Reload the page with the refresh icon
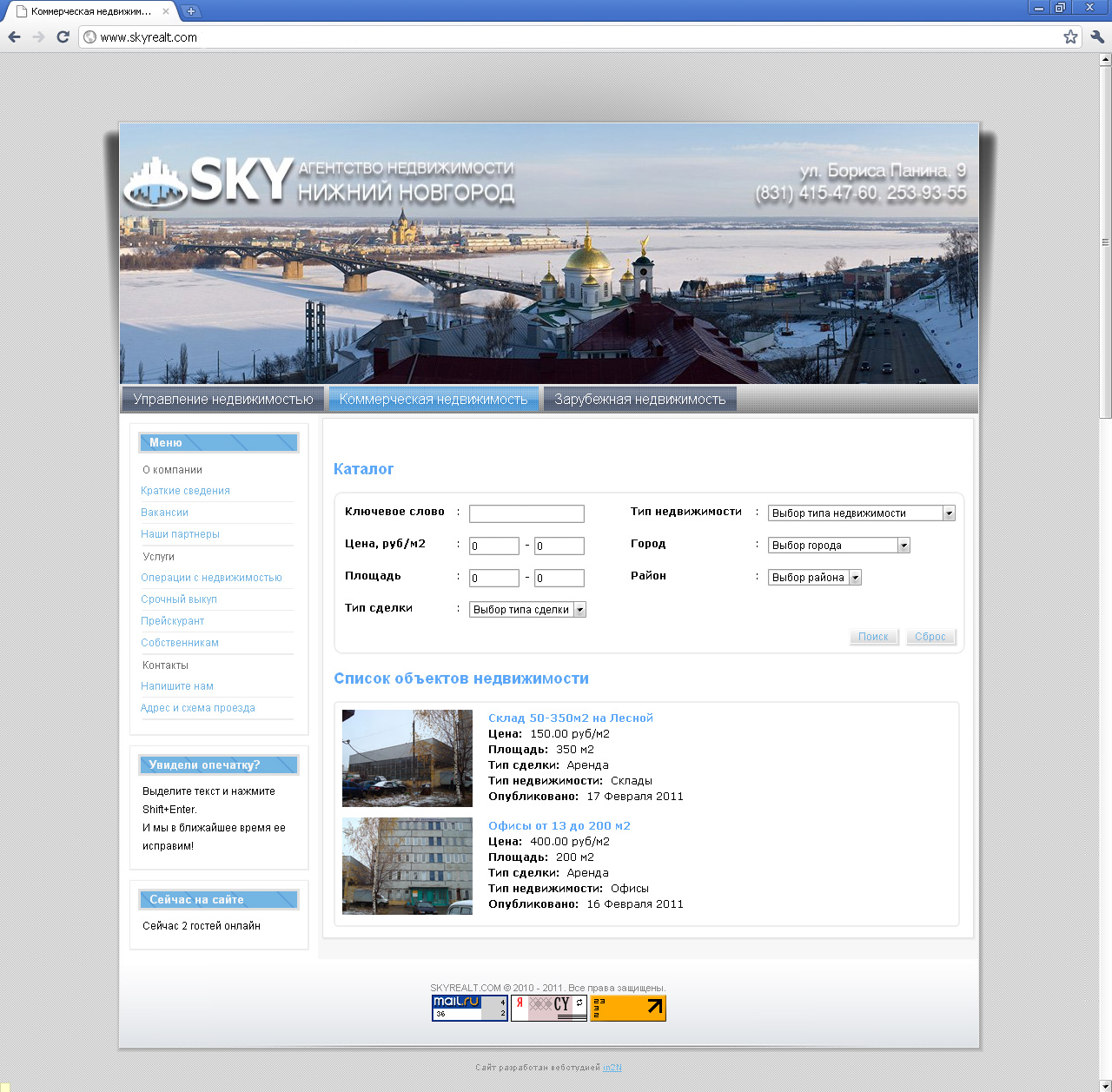 click(x=63, y=36)
